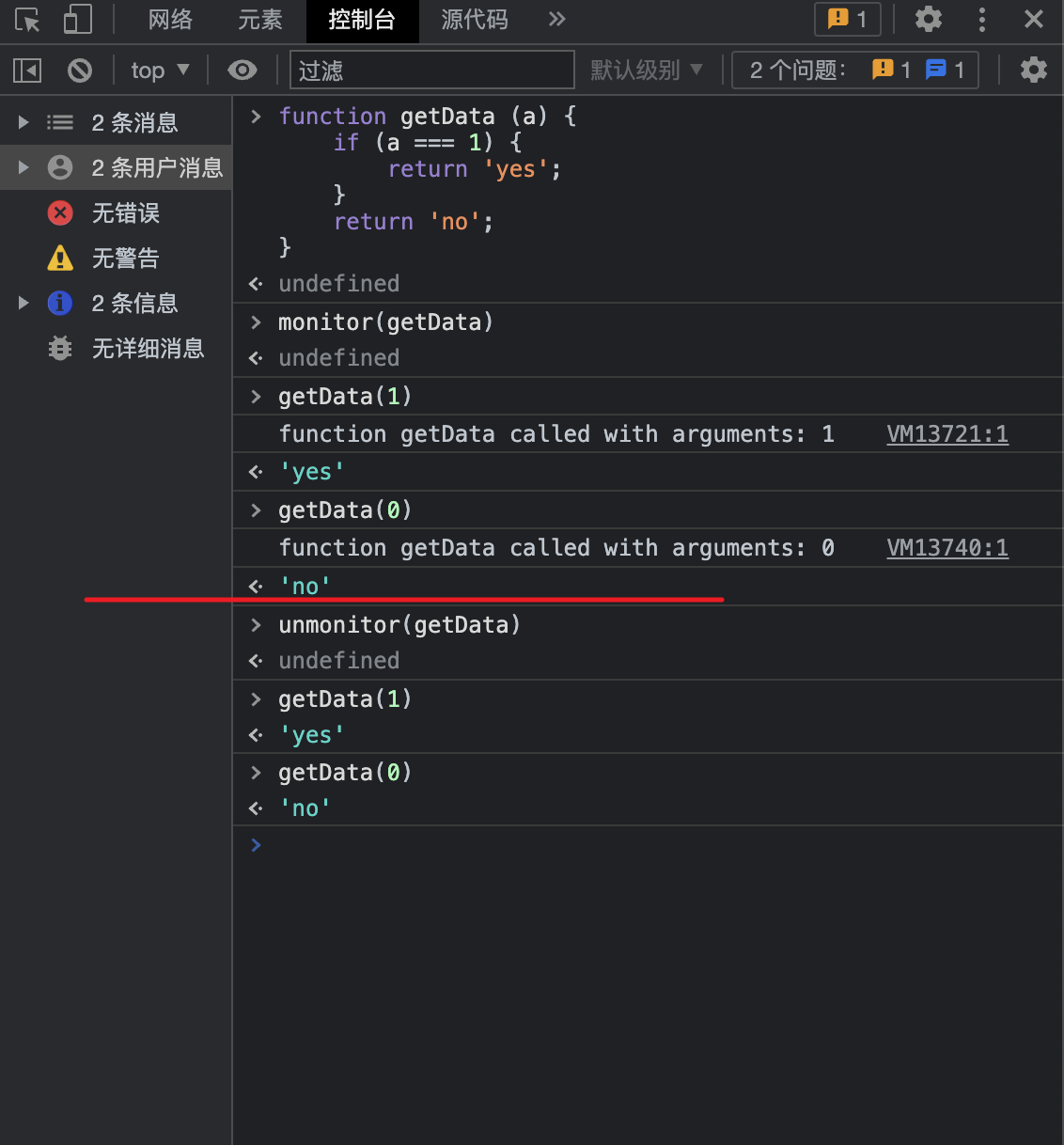Click the last 'yes' result line
The image size is (1064, 1145).
[x=312, y=735]
